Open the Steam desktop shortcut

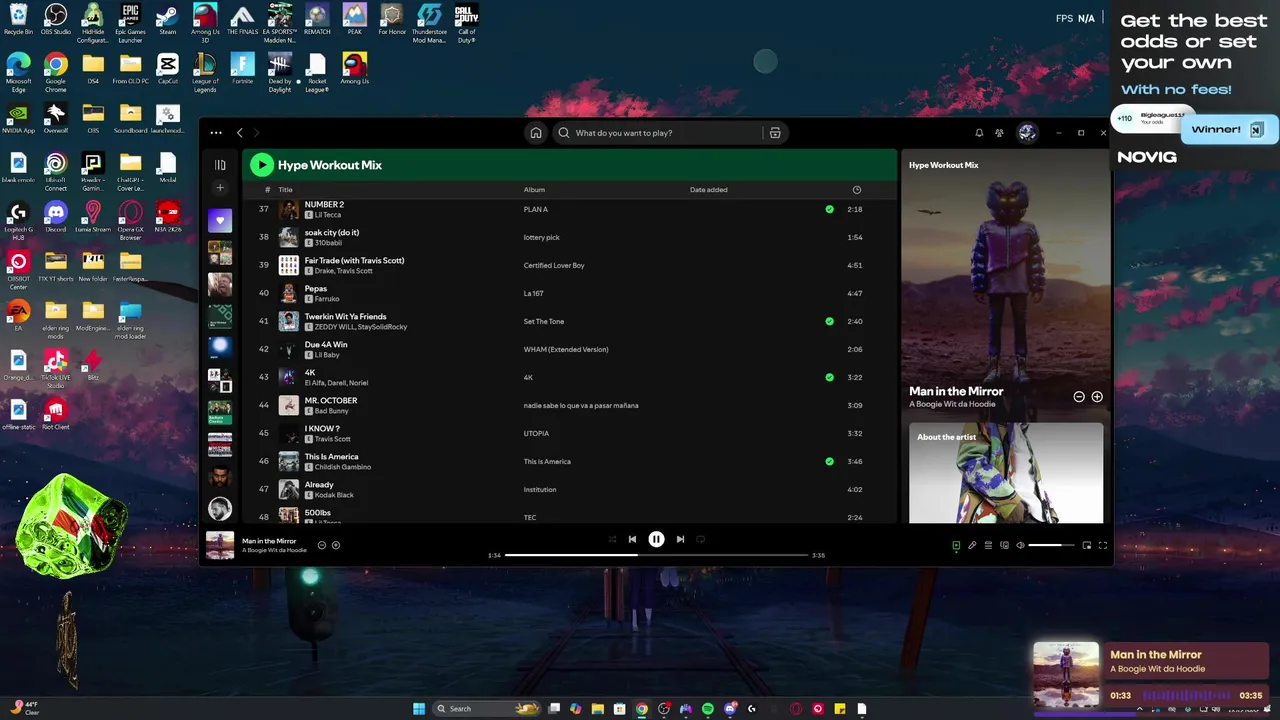click(168, 20)
